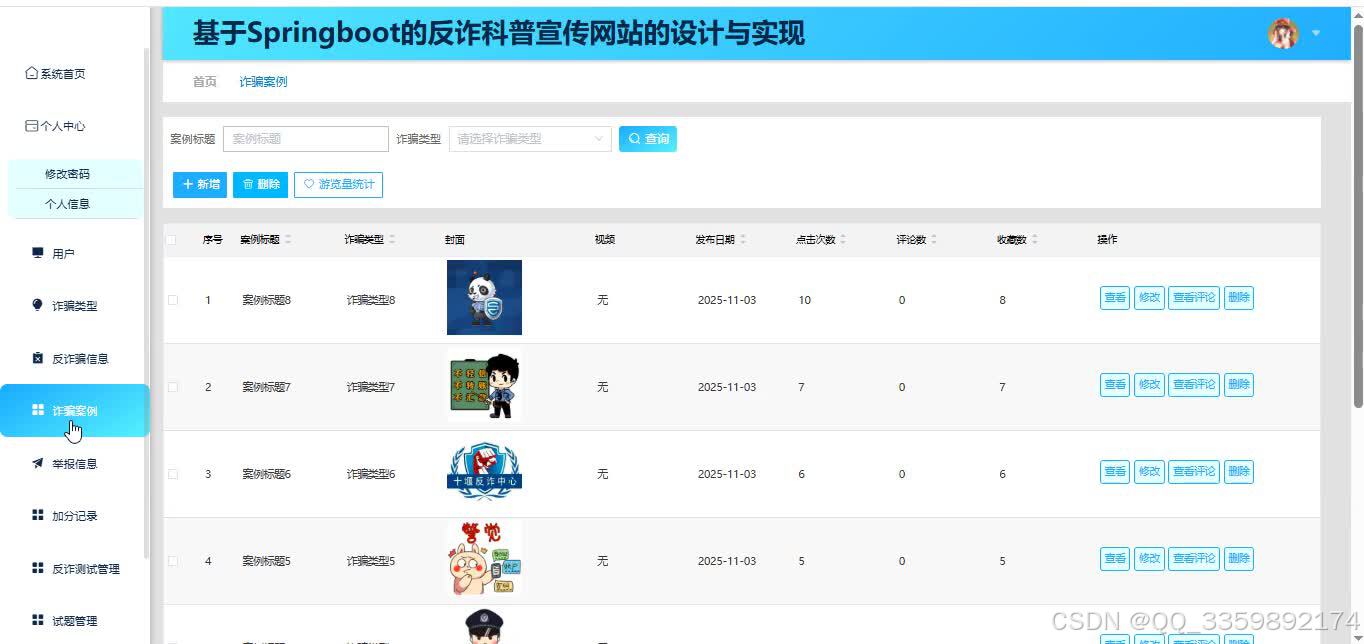Click the bulb icon beside 诈骗类型

coord(38,305)
